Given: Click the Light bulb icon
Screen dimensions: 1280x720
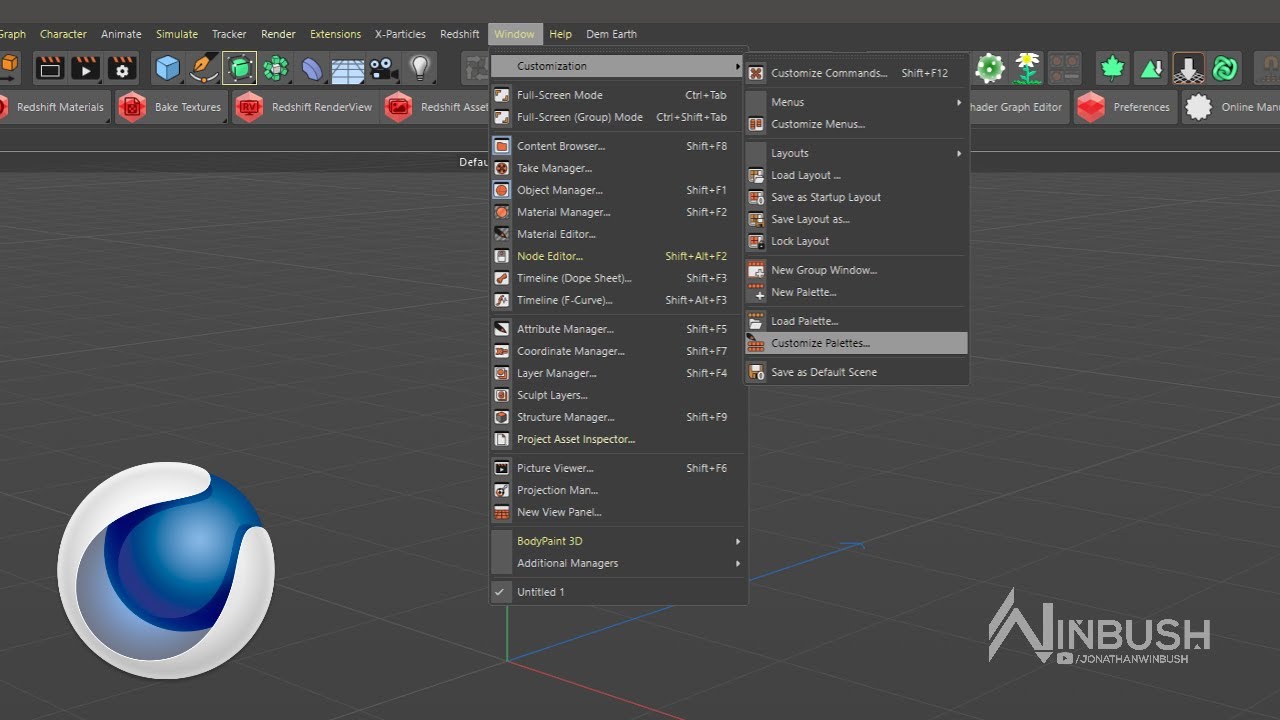Looking at the screenshot, I should pos(420,67).
